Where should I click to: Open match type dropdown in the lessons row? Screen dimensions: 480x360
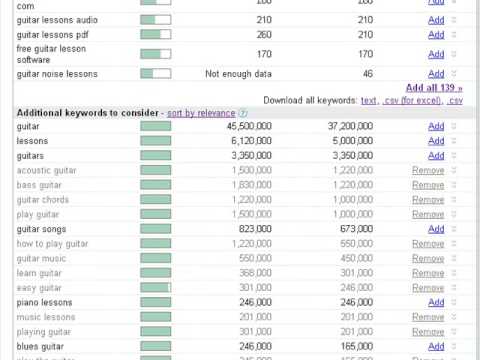click(x=454, y=141)
